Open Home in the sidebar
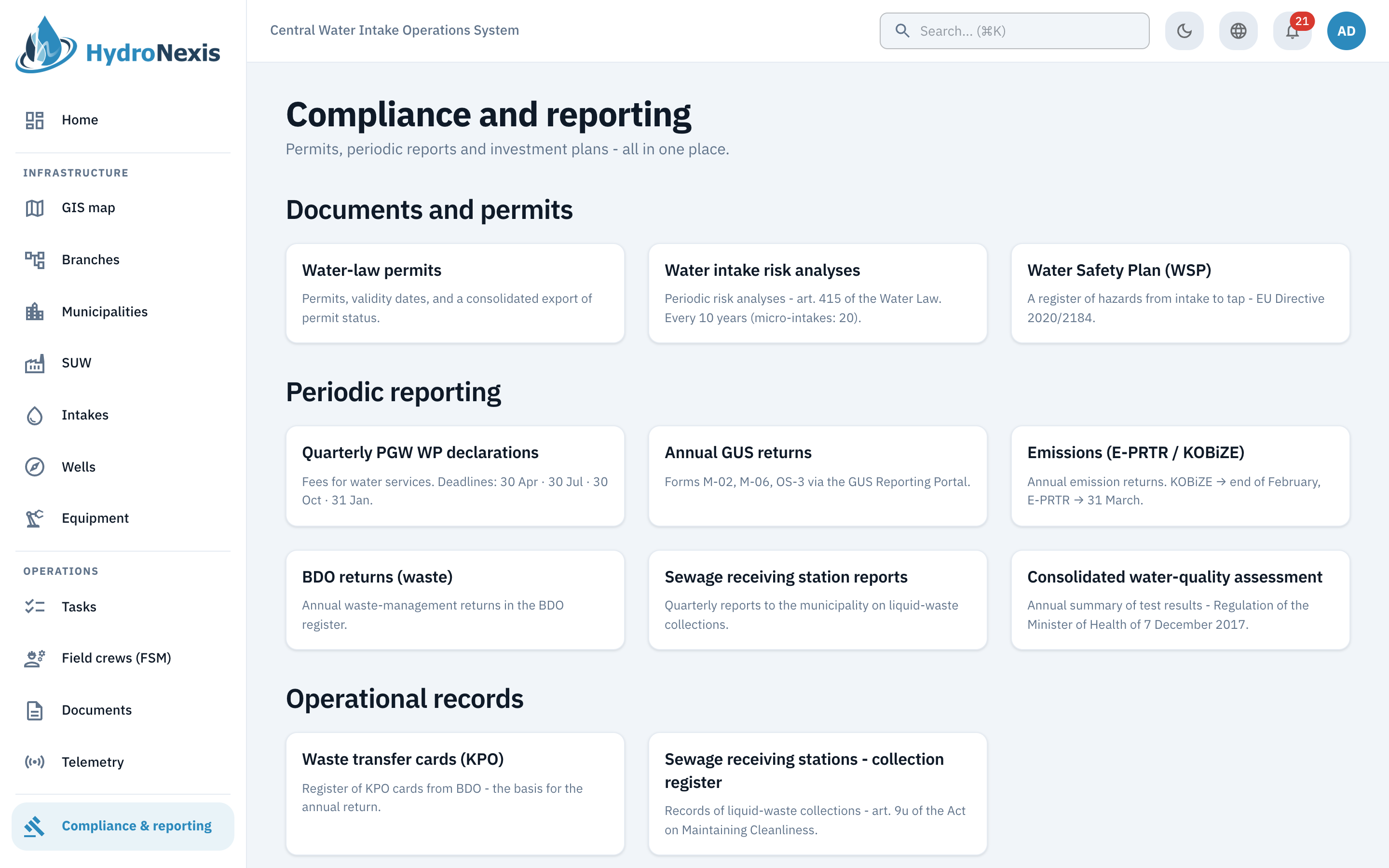 click(123, 120)
